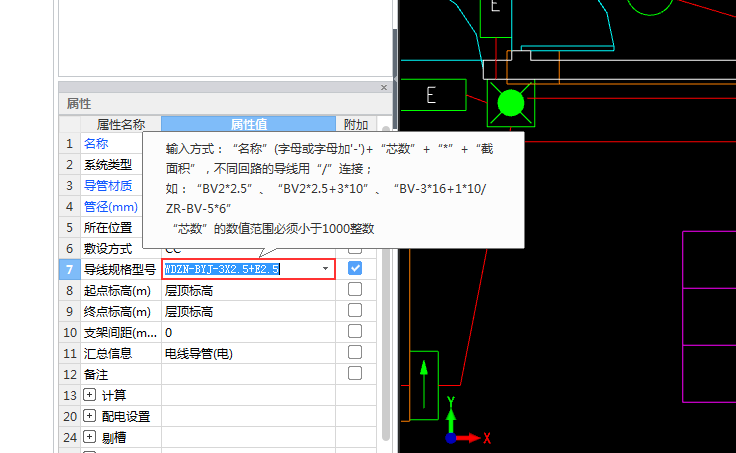The height and width of the screenshot is (453, 736).
Task: Click the E box symbol in drawing
Action: (x=433, y=95)
